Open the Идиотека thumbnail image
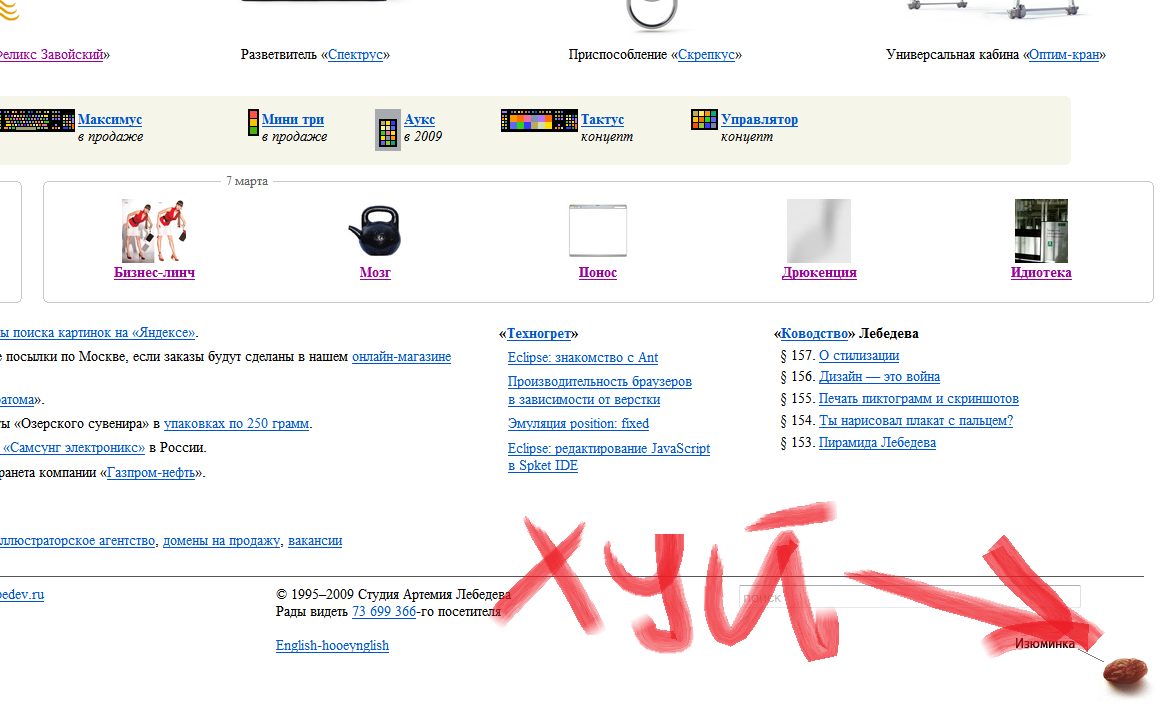 [x=1041, y=230]
